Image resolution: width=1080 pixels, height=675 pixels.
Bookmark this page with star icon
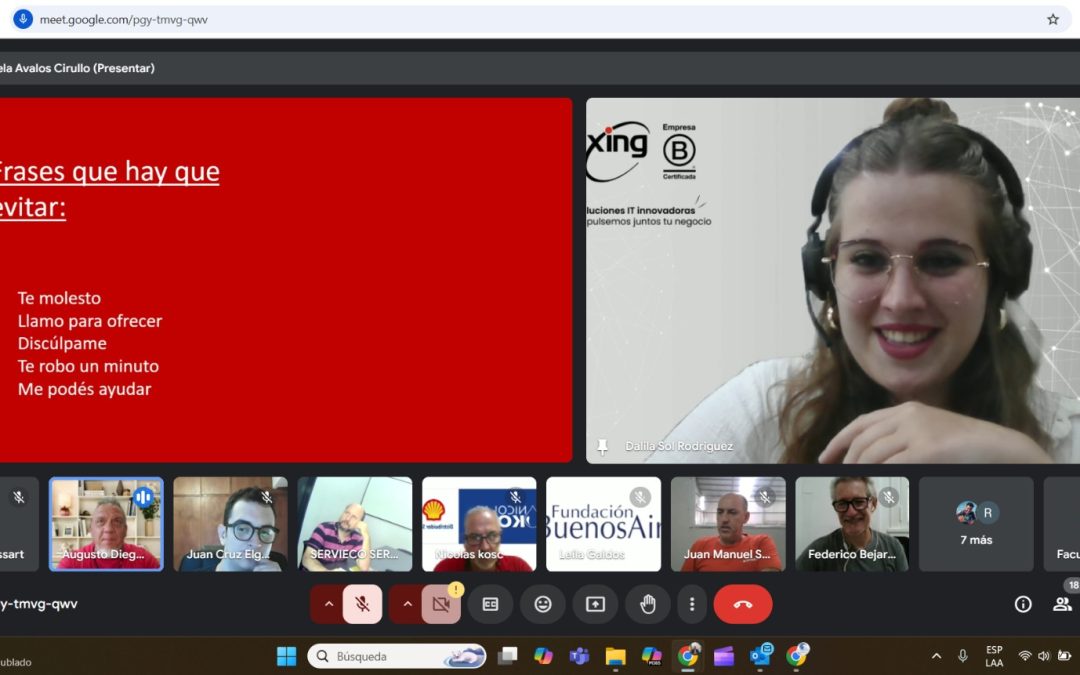coord(1053,19)
